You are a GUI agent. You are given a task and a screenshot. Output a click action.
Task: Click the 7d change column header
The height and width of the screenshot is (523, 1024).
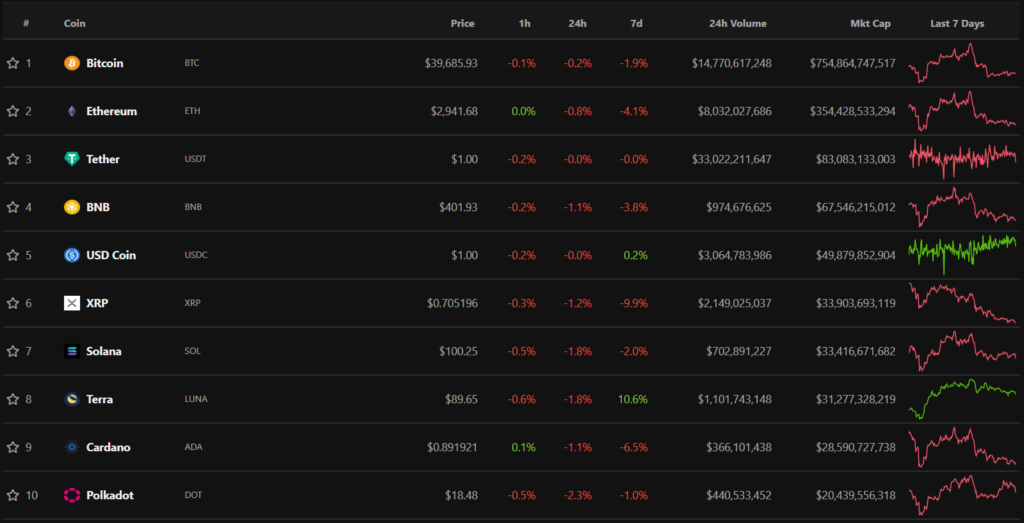click(637, 23)
